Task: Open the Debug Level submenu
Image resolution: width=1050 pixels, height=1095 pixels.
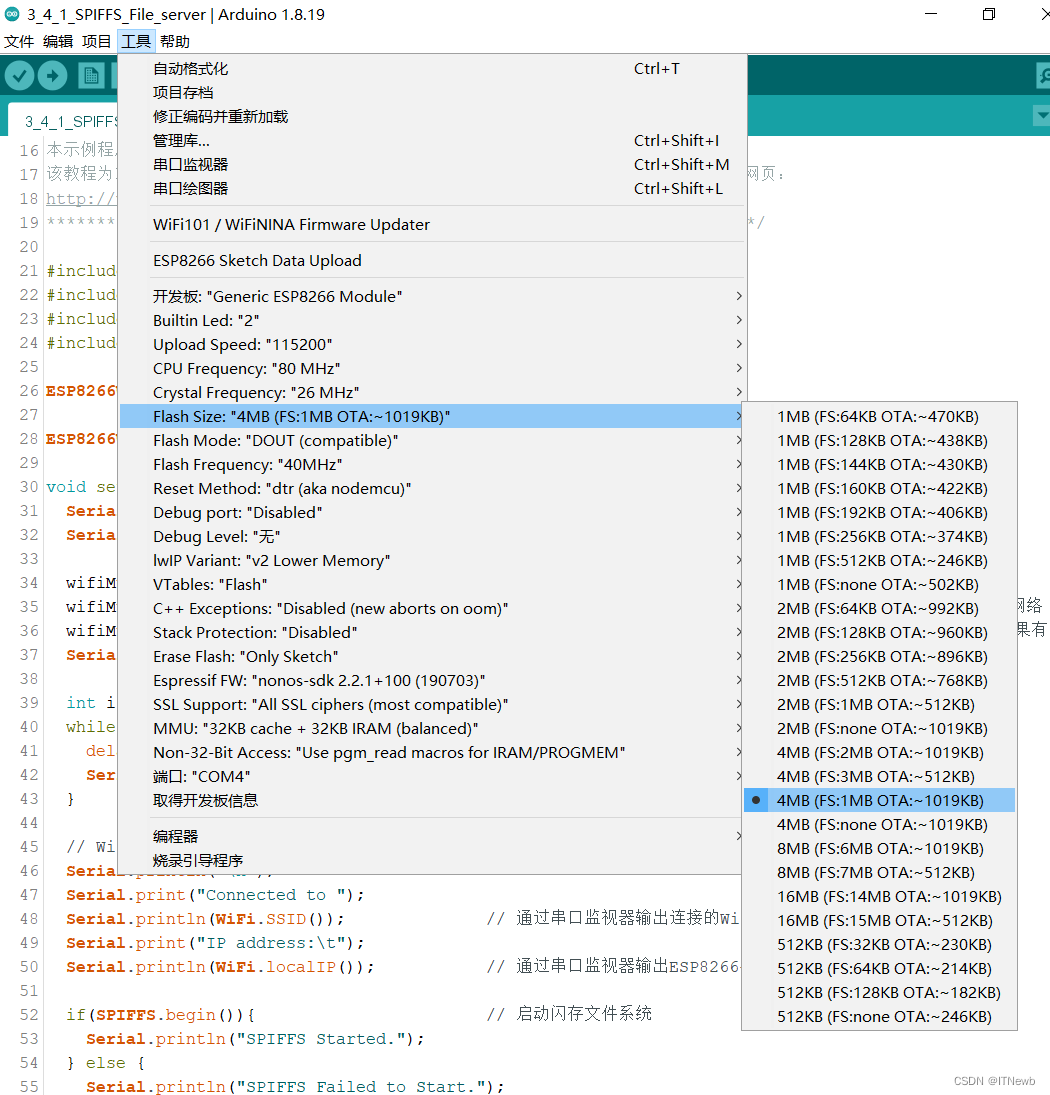Action: tap(433, 536)
